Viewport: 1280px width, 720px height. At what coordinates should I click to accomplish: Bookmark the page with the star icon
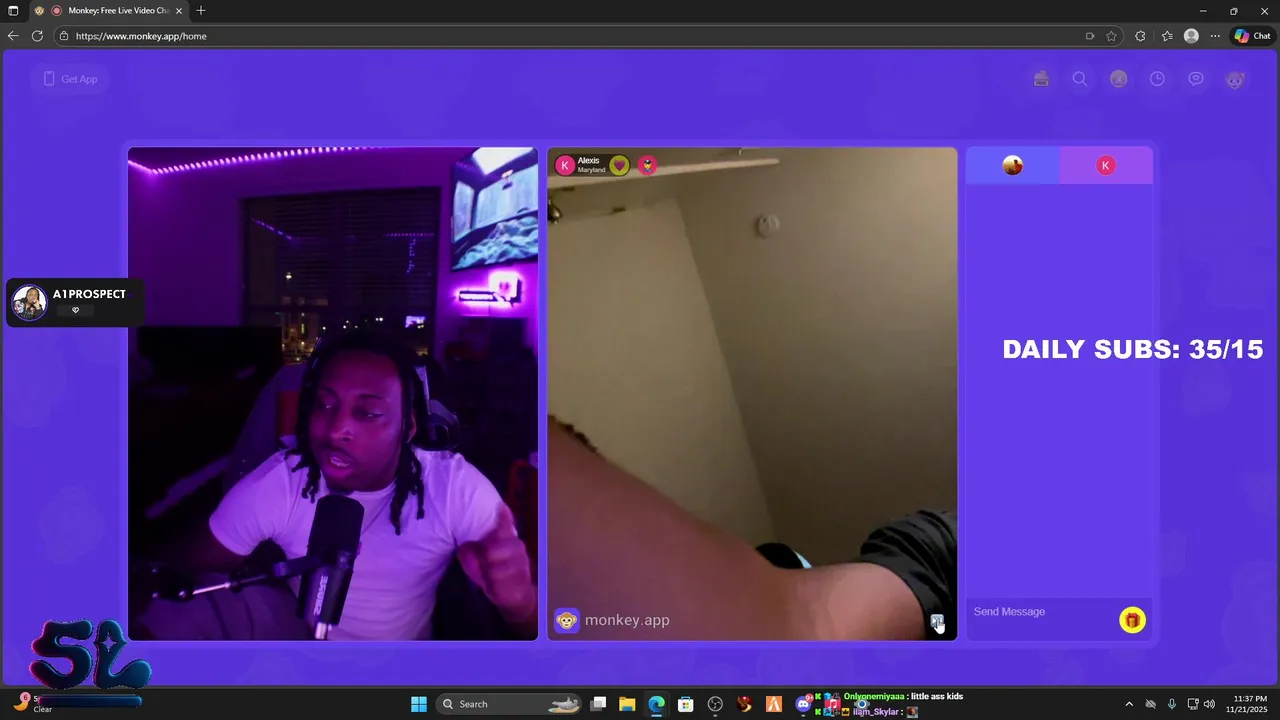coord(1111,36)
